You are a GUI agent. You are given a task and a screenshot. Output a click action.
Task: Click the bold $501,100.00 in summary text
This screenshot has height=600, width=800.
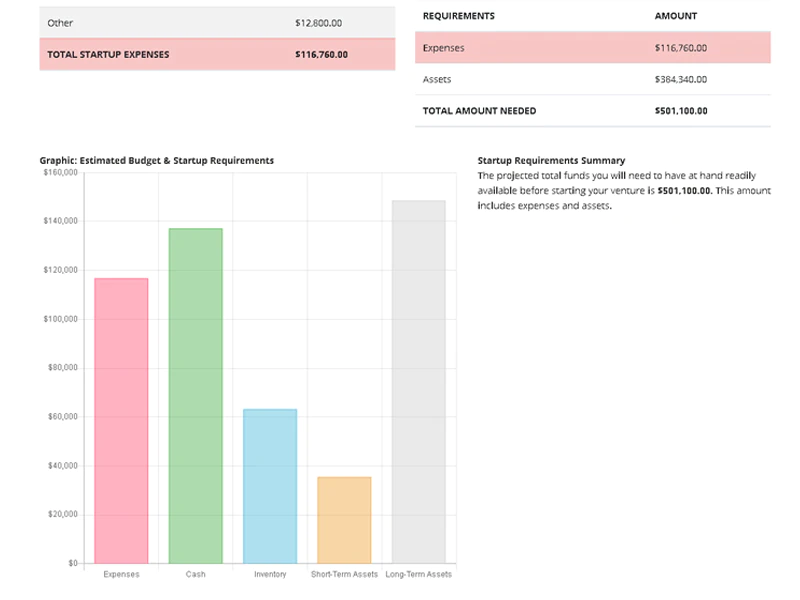(684, 190)
